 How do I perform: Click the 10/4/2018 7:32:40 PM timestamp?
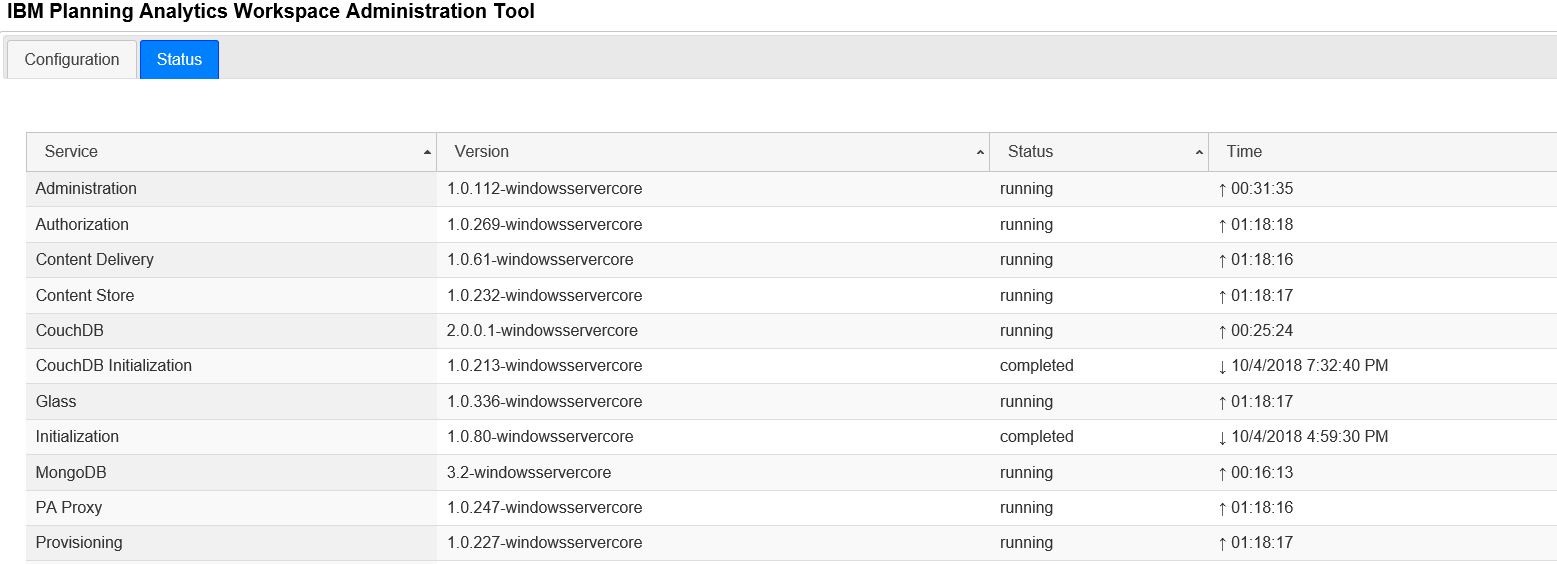point(1309,366)
